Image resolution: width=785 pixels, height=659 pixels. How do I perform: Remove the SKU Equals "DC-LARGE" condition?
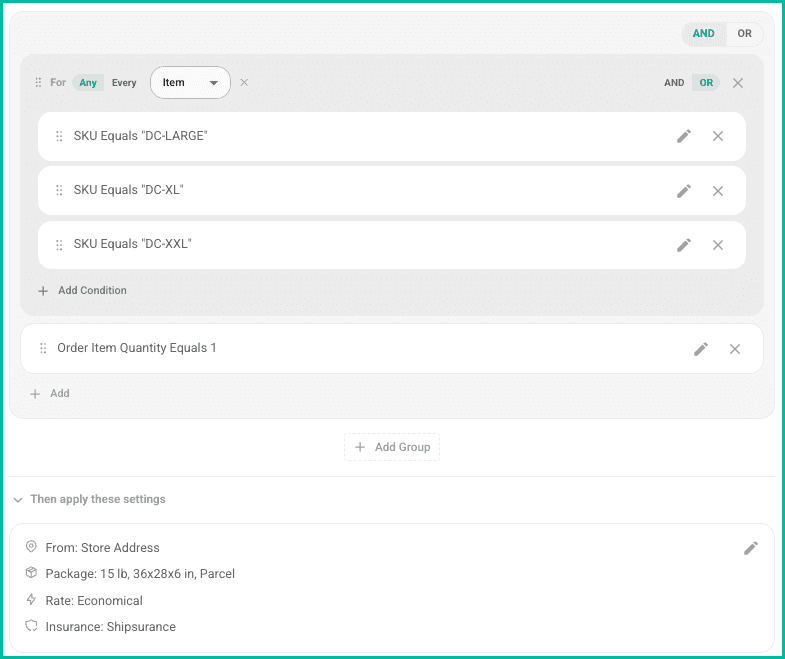718,136
